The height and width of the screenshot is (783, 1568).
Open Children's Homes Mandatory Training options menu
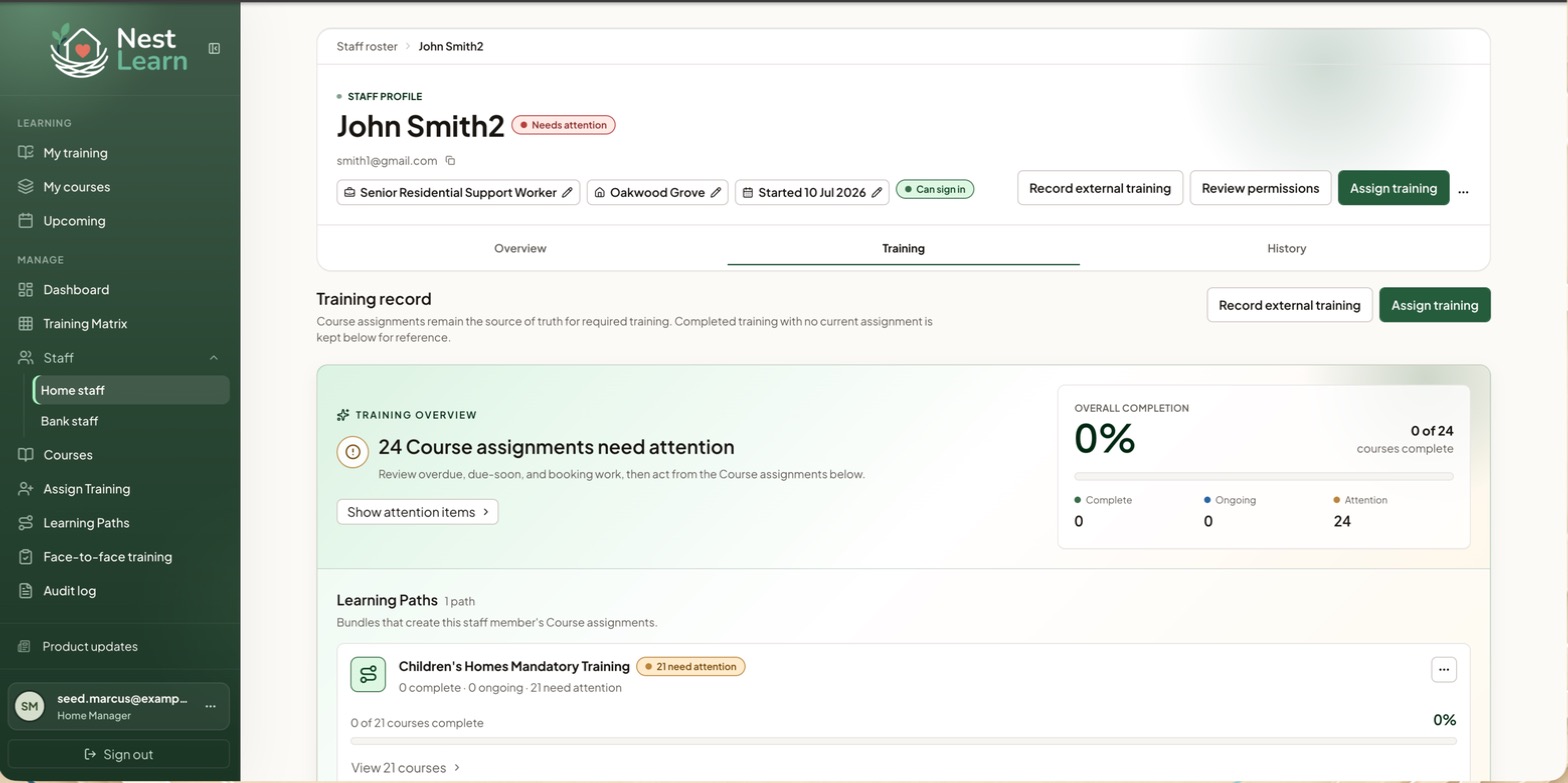[1444, 670]
